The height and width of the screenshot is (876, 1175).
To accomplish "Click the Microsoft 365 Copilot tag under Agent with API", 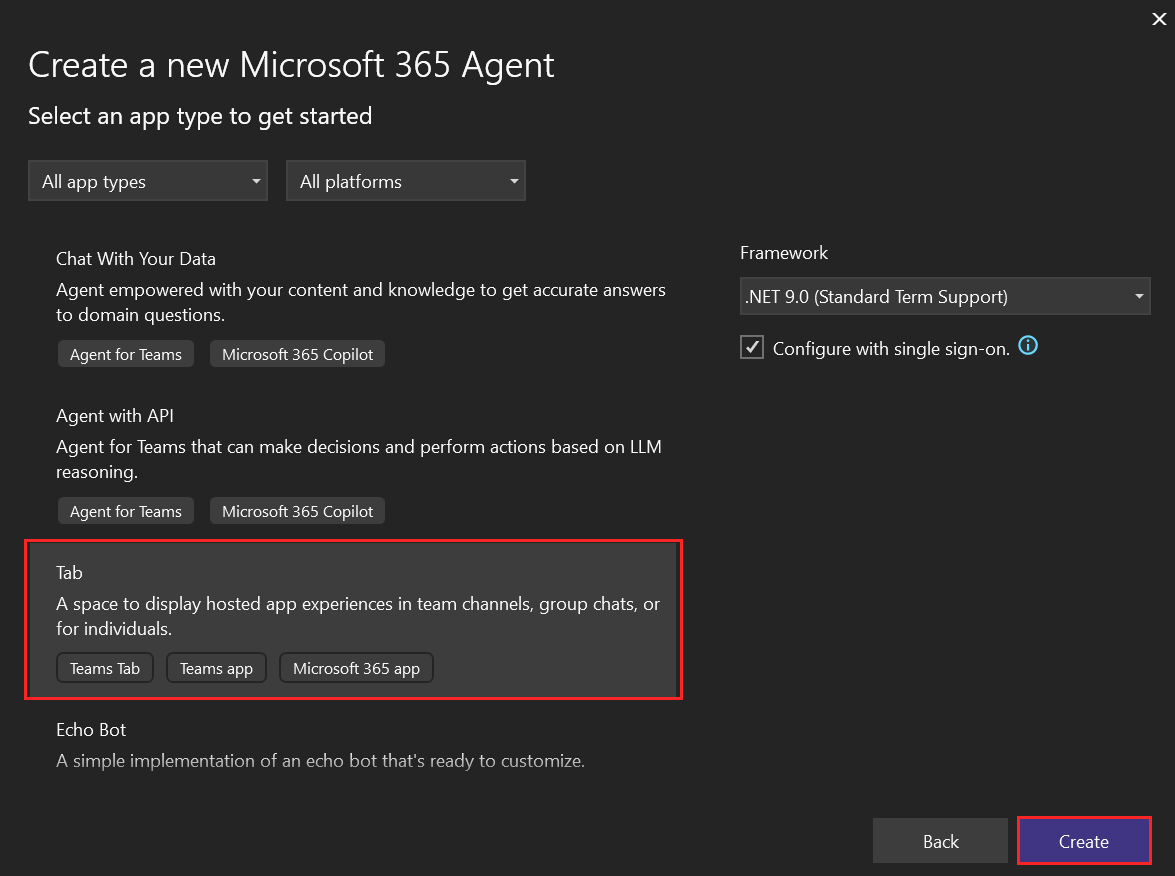I will [x=297, y=510].
